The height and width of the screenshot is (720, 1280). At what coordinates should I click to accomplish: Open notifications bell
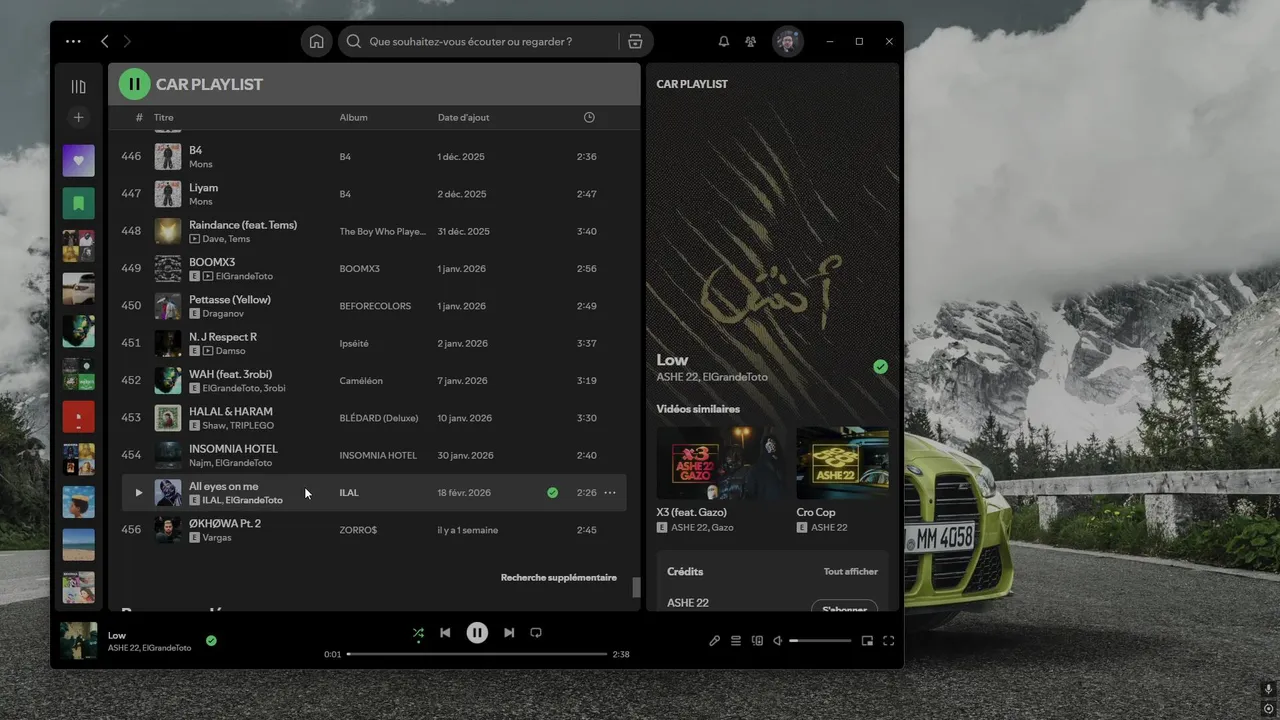(724, 41)
